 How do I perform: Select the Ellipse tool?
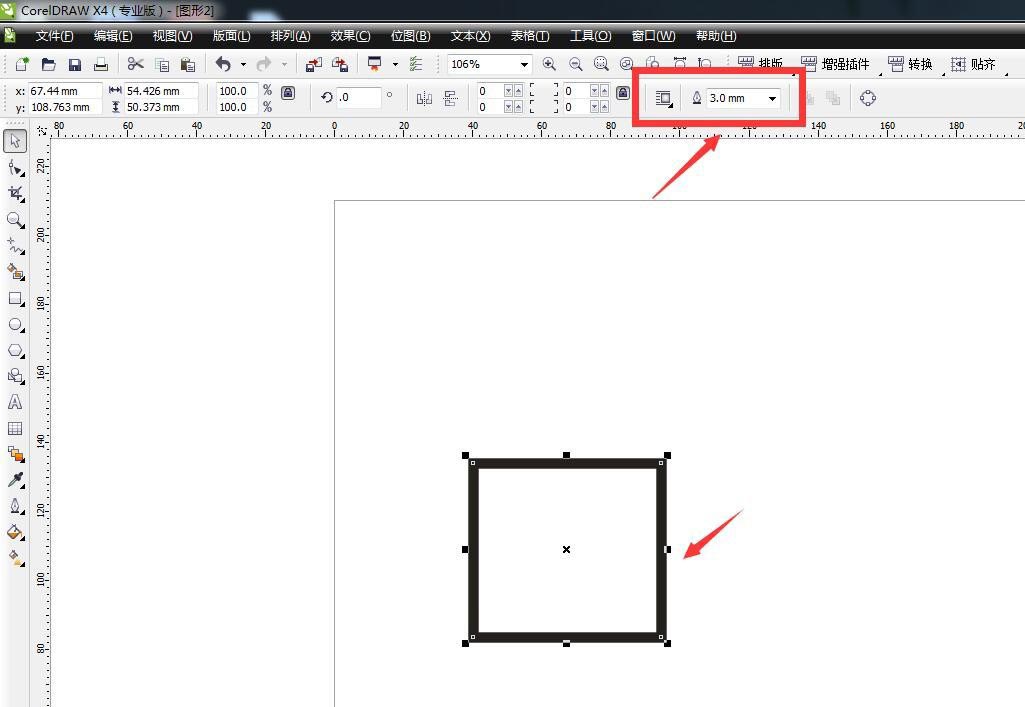pos(15,324)
